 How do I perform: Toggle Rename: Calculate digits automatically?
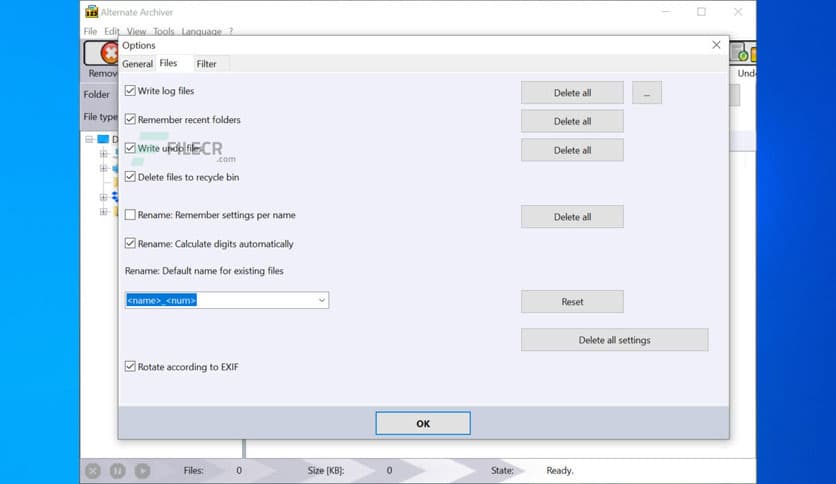(x=130, y=244)
